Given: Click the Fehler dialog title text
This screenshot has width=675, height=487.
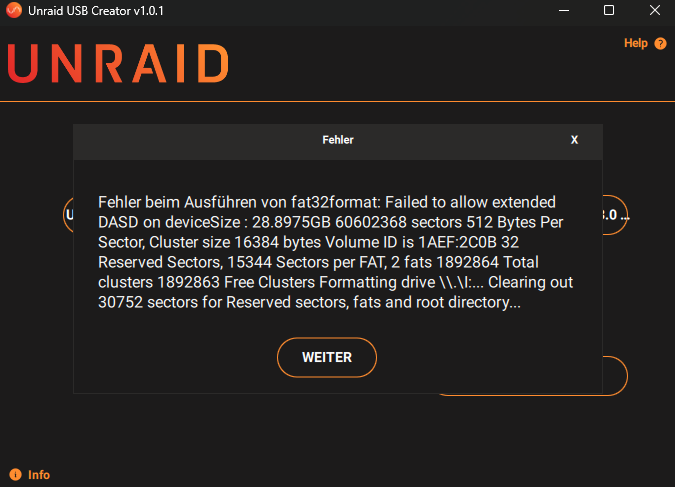Looking at the screenshot, I should click(338, 140).
